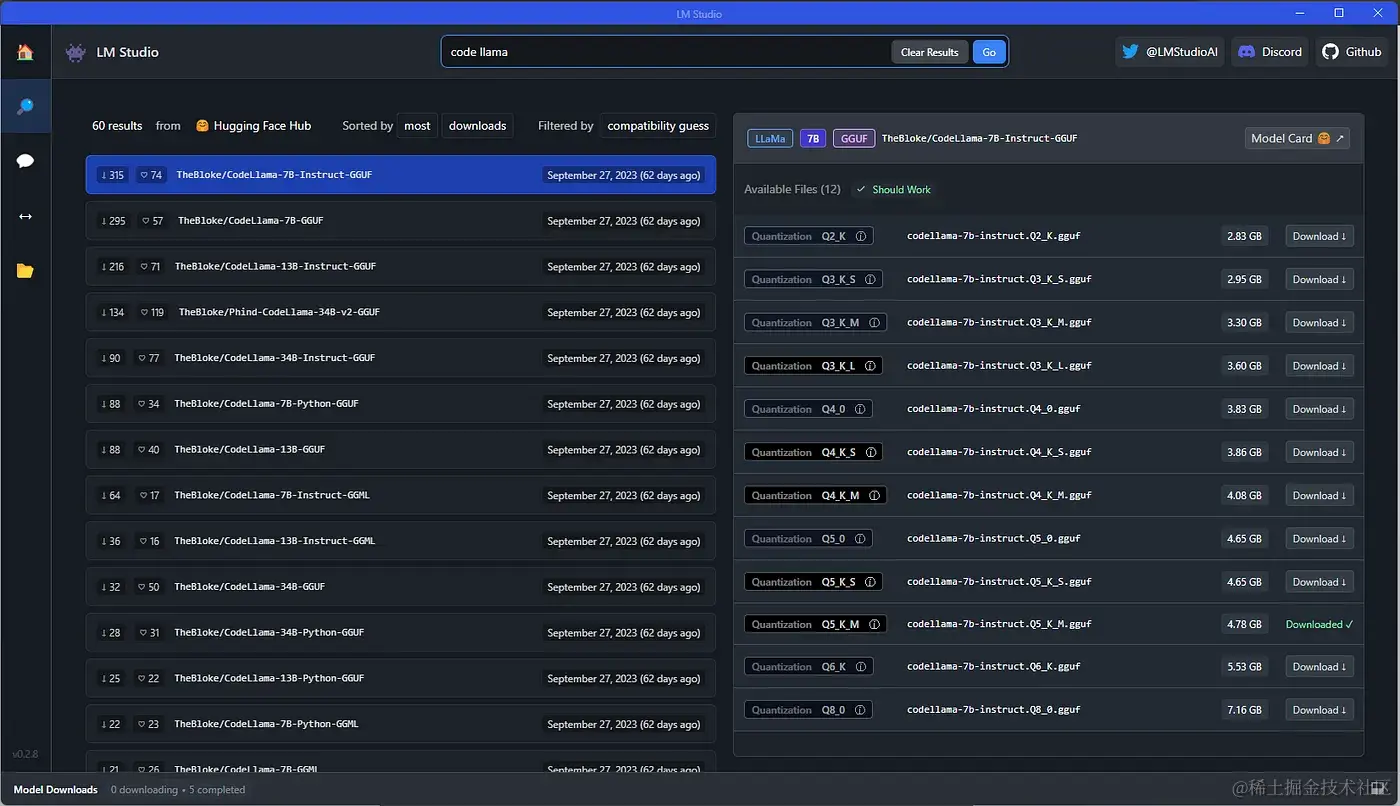The width and height of the screenshot is (1400, 806).
Task: Open the 'downloads' sort criterion selector
Action: [477, 126]
